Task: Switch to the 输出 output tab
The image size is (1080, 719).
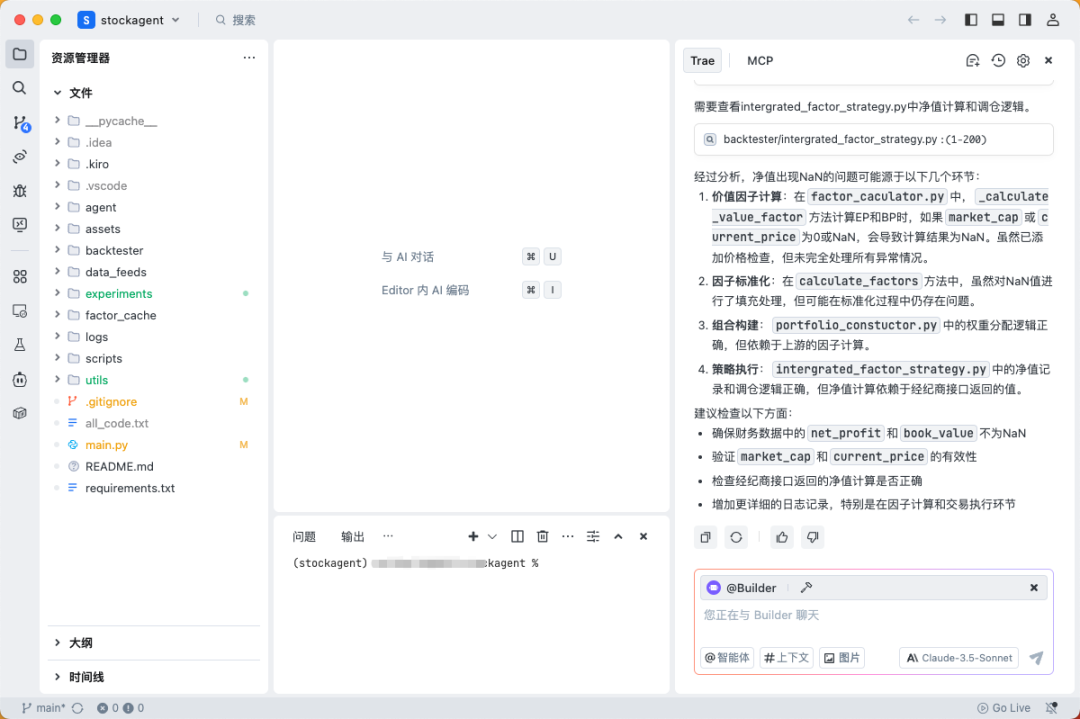Action: point(353,536)
